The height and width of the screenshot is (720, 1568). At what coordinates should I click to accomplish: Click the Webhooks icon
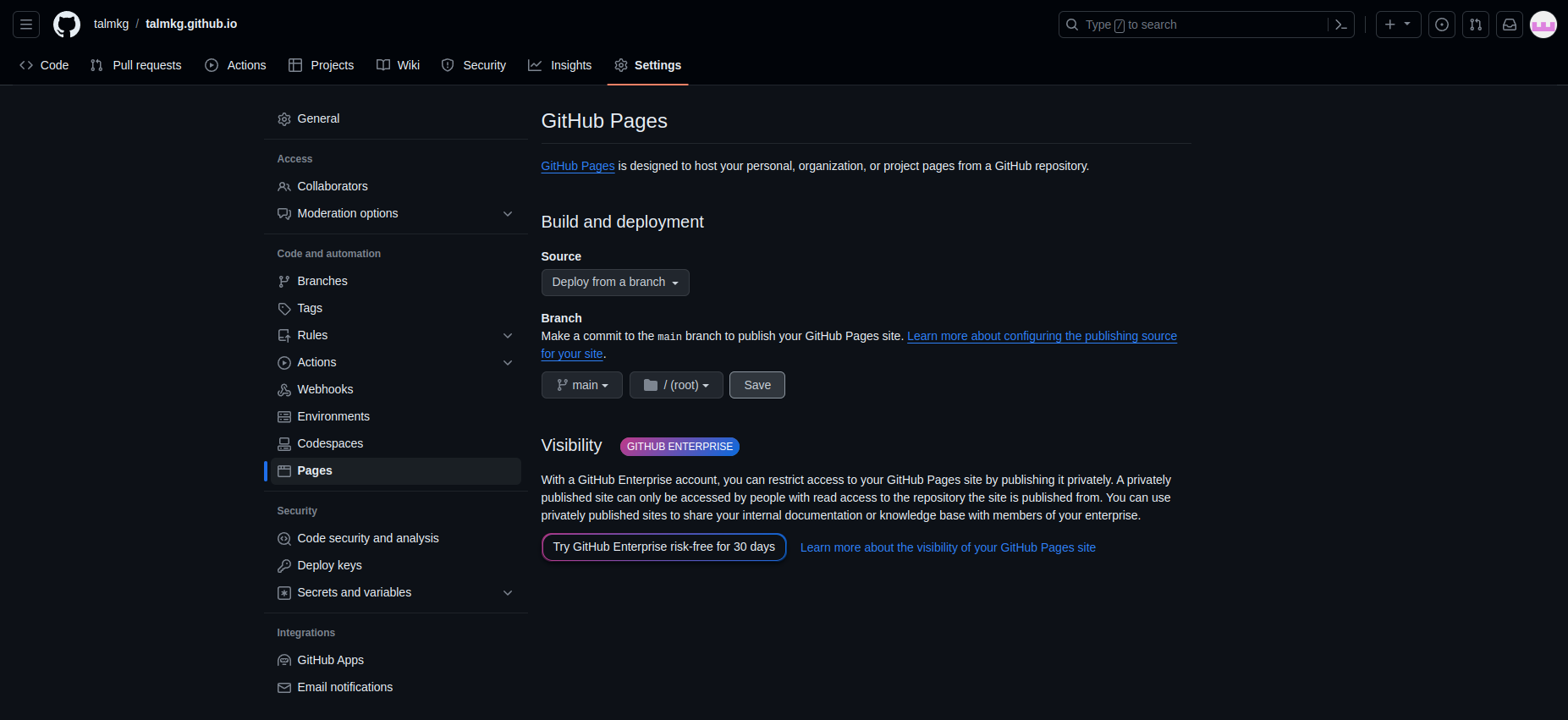[x=284, y=390]
